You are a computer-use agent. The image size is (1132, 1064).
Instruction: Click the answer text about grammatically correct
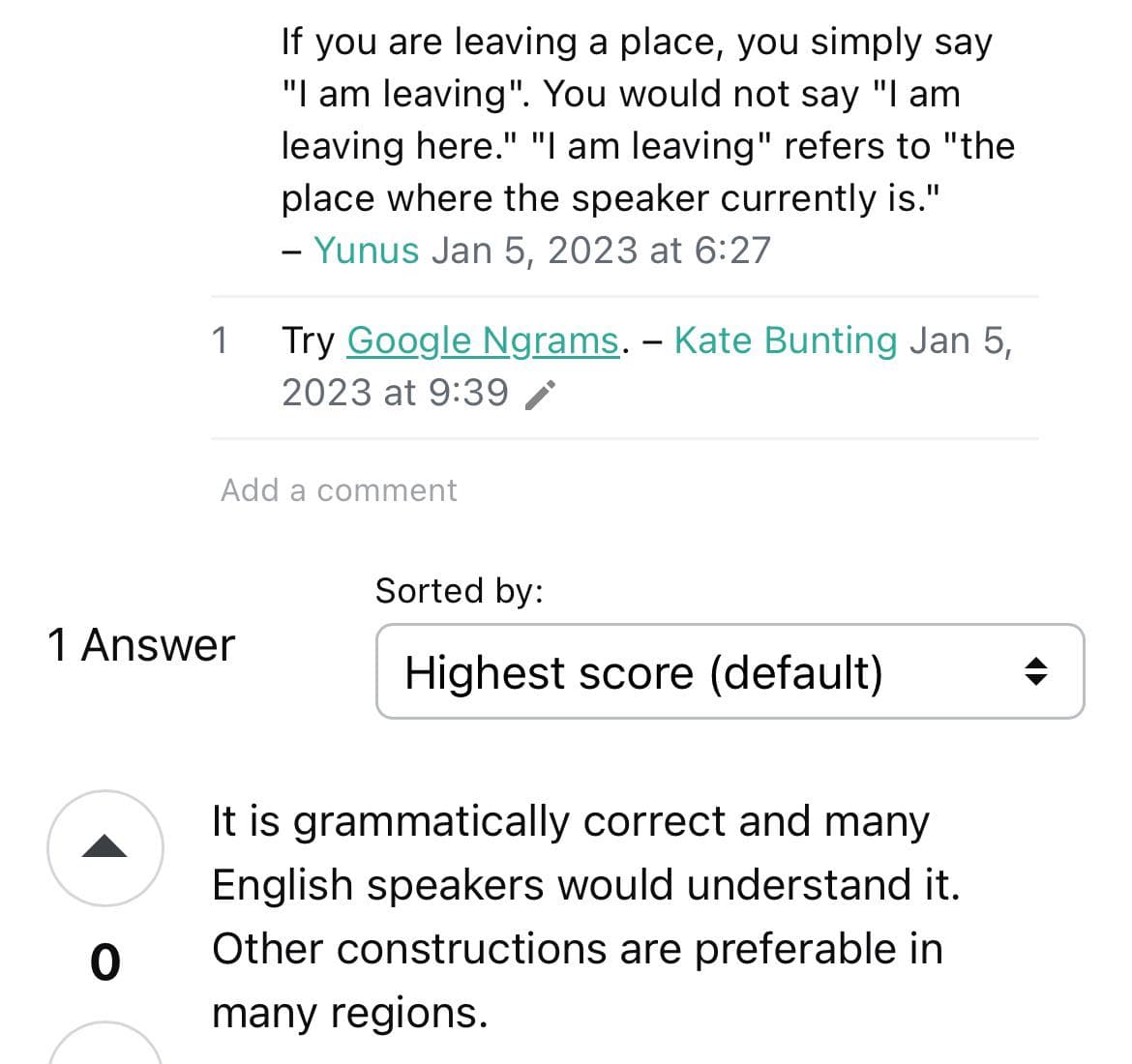pyautogui.click(x=585, y=917)
